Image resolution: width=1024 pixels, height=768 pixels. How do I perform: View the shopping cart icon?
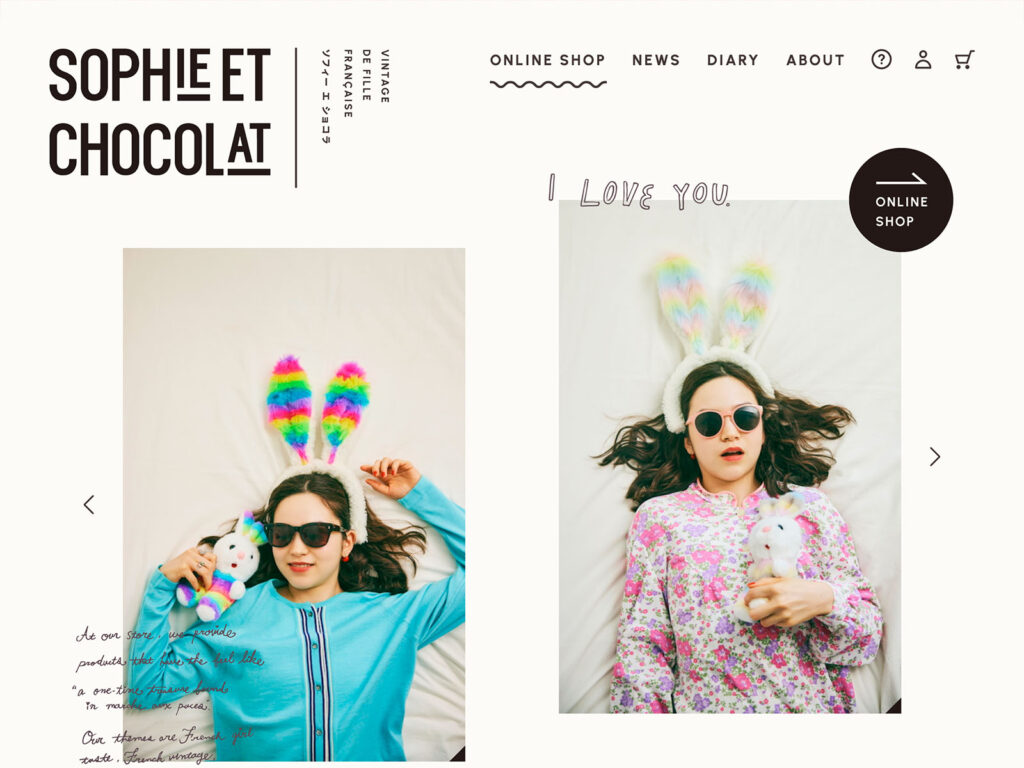[964, 60]
